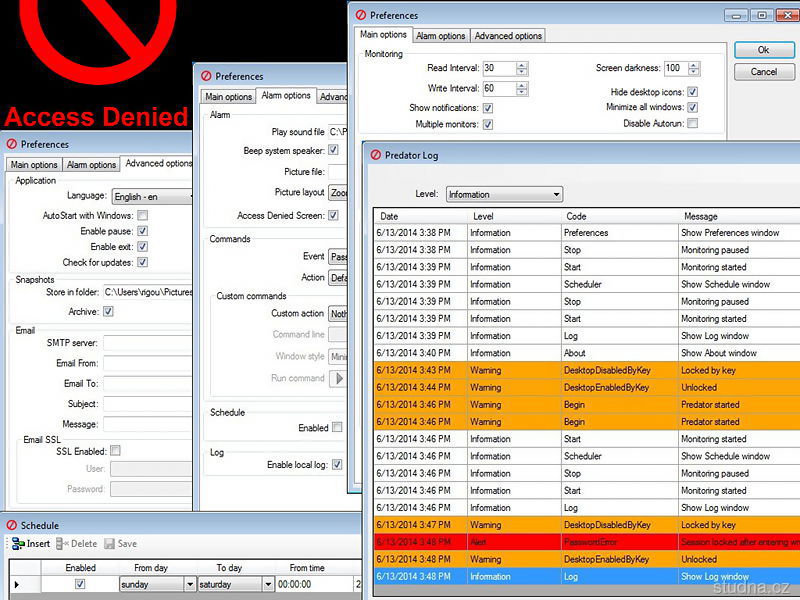The image size is (800, 600).
Task: Uncheck the Enable local log checkbox
Action: 337,464
